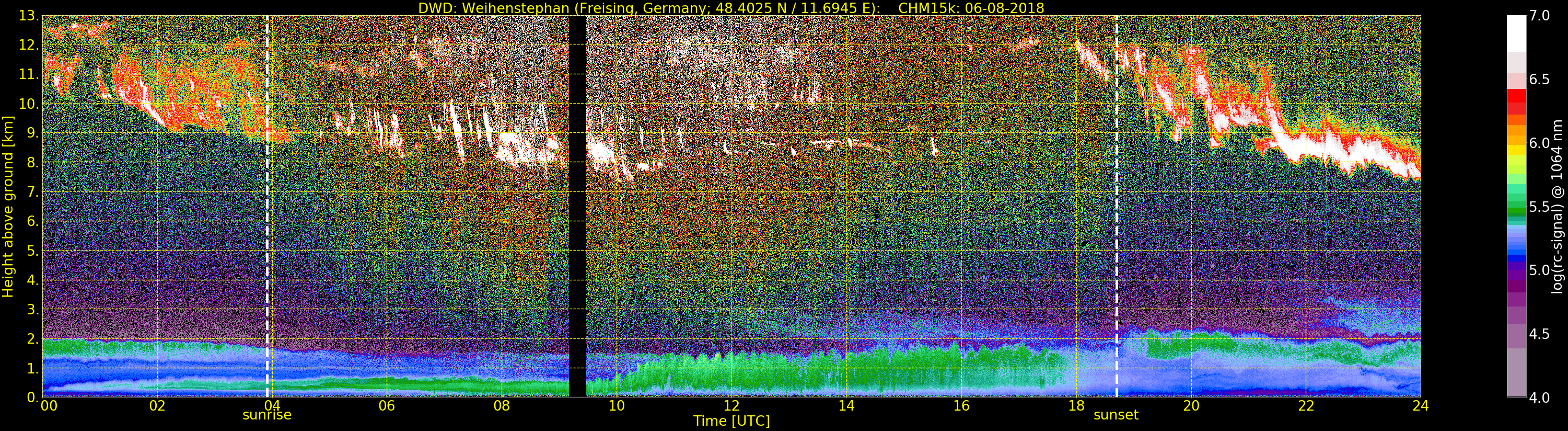1568x431 pixels.
Task: Click the 'sunset' label below the axis
Action: pos(1116,415)
